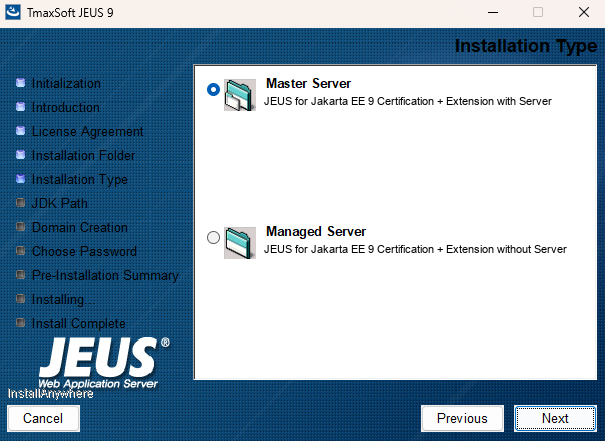The image size is (605, 441).
Task: Select the Master Server radio button
Action: 212,89
